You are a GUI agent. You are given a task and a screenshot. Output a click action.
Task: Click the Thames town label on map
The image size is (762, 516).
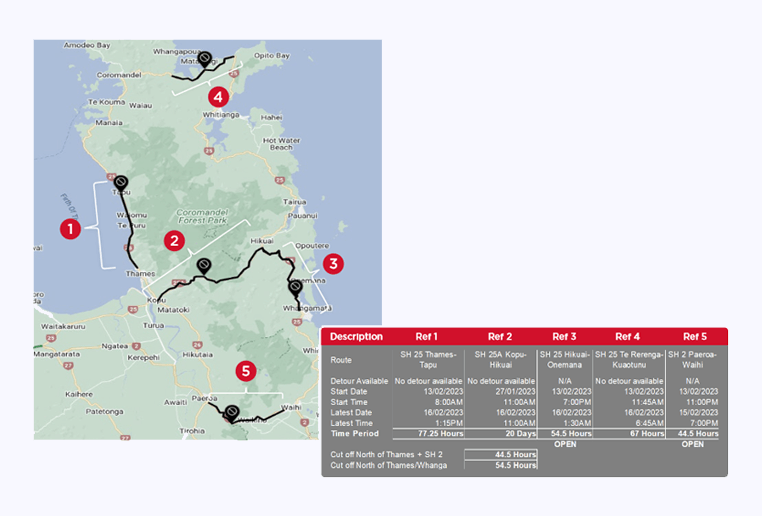coord(140,274)
